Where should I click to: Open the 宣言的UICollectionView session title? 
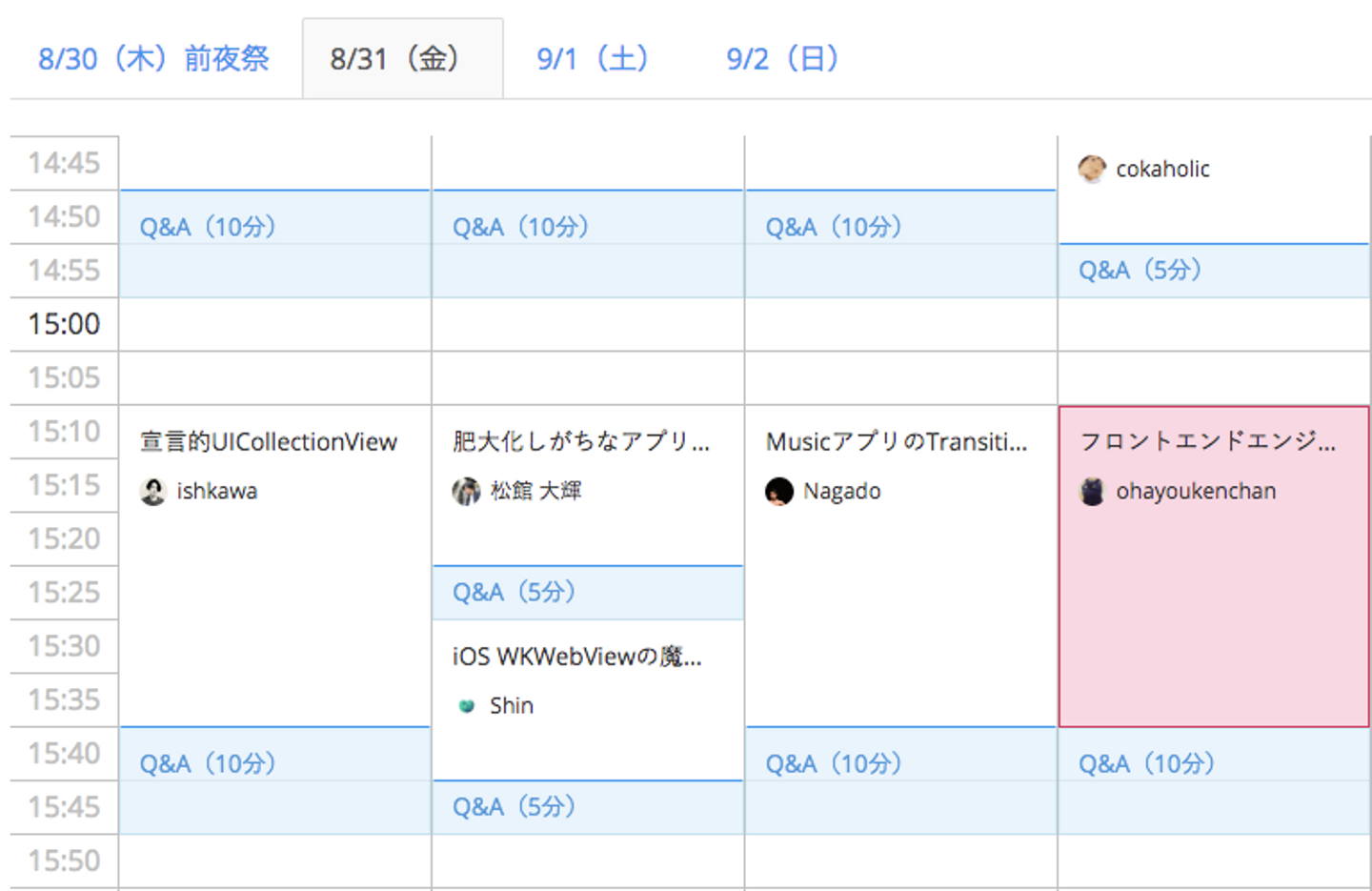pyautogui.click(x=269, y=442)
